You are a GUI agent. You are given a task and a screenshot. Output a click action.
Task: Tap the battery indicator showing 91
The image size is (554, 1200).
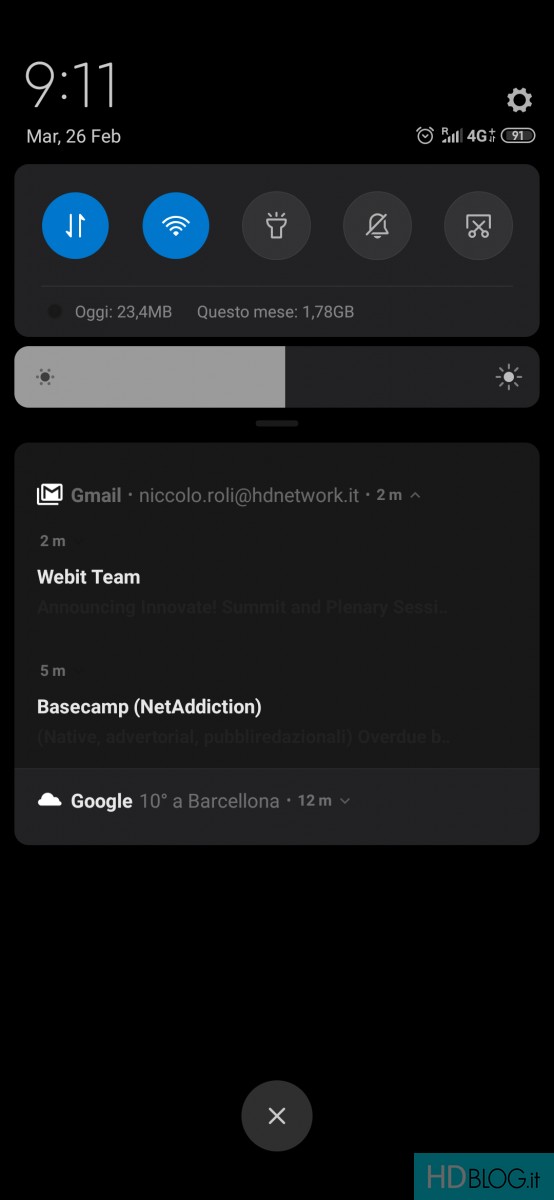coord(518,136)
